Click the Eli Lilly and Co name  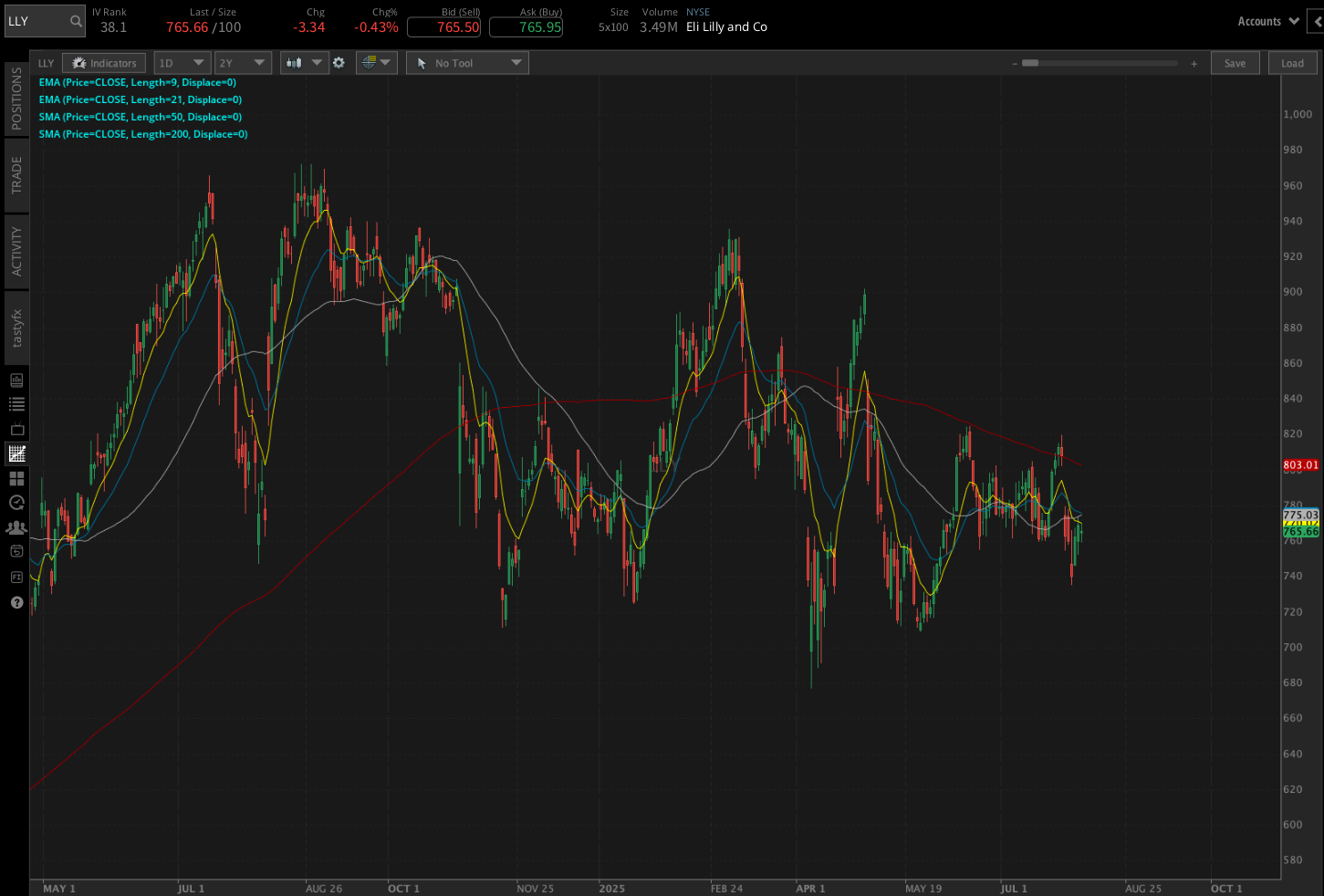pos(726,27)
